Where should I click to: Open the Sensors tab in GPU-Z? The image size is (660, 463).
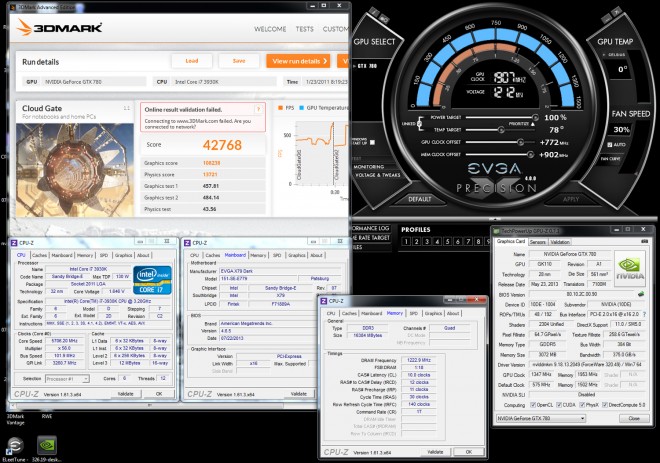click(x=537, y=241)
